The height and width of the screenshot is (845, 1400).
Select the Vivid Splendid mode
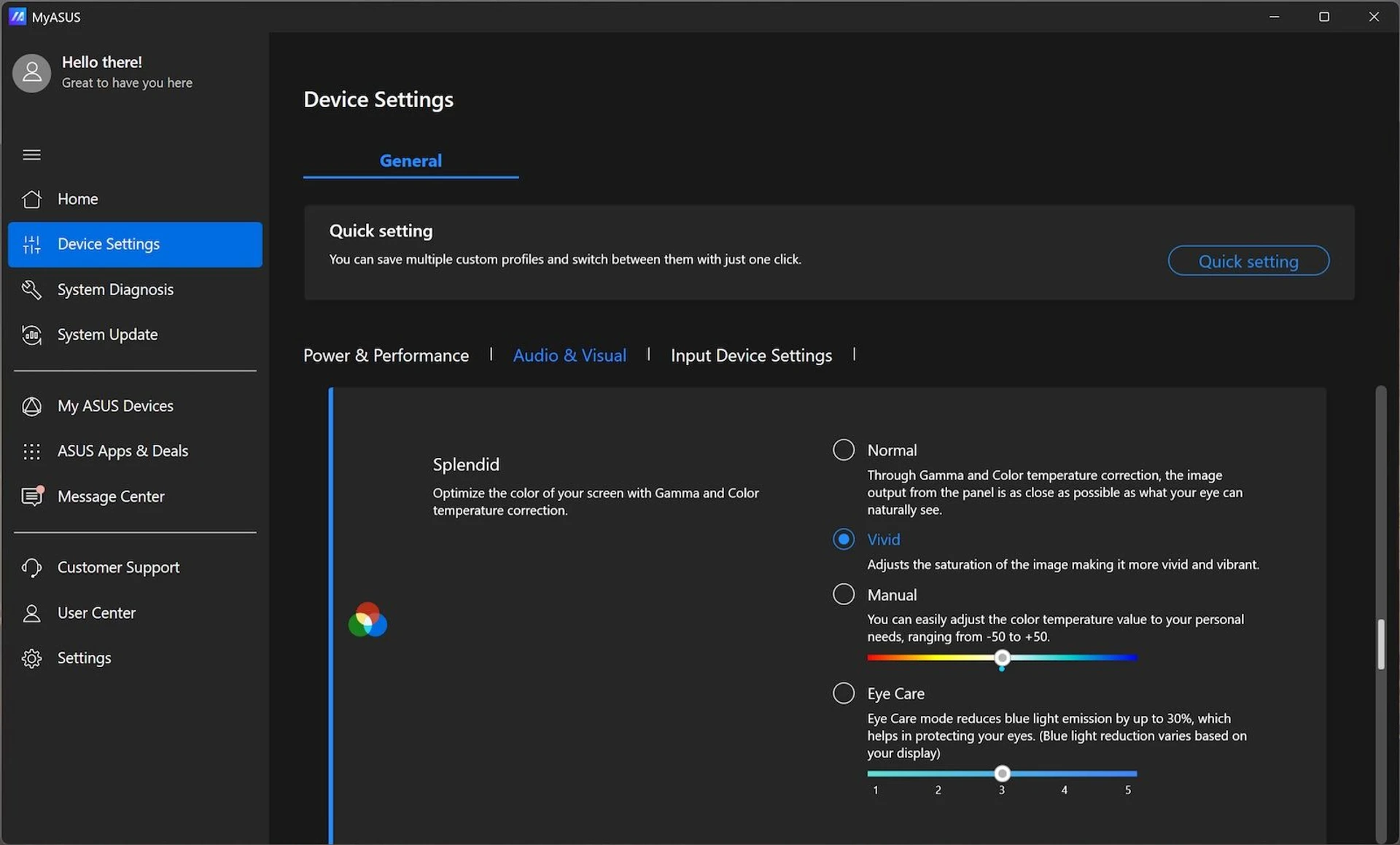[844, 540]
